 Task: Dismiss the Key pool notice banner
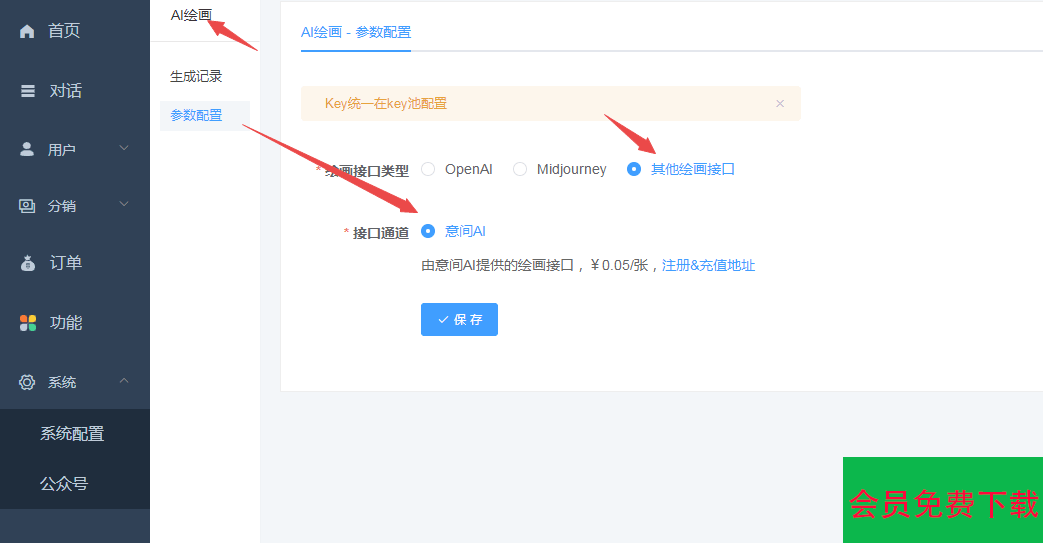pos(780,103)
